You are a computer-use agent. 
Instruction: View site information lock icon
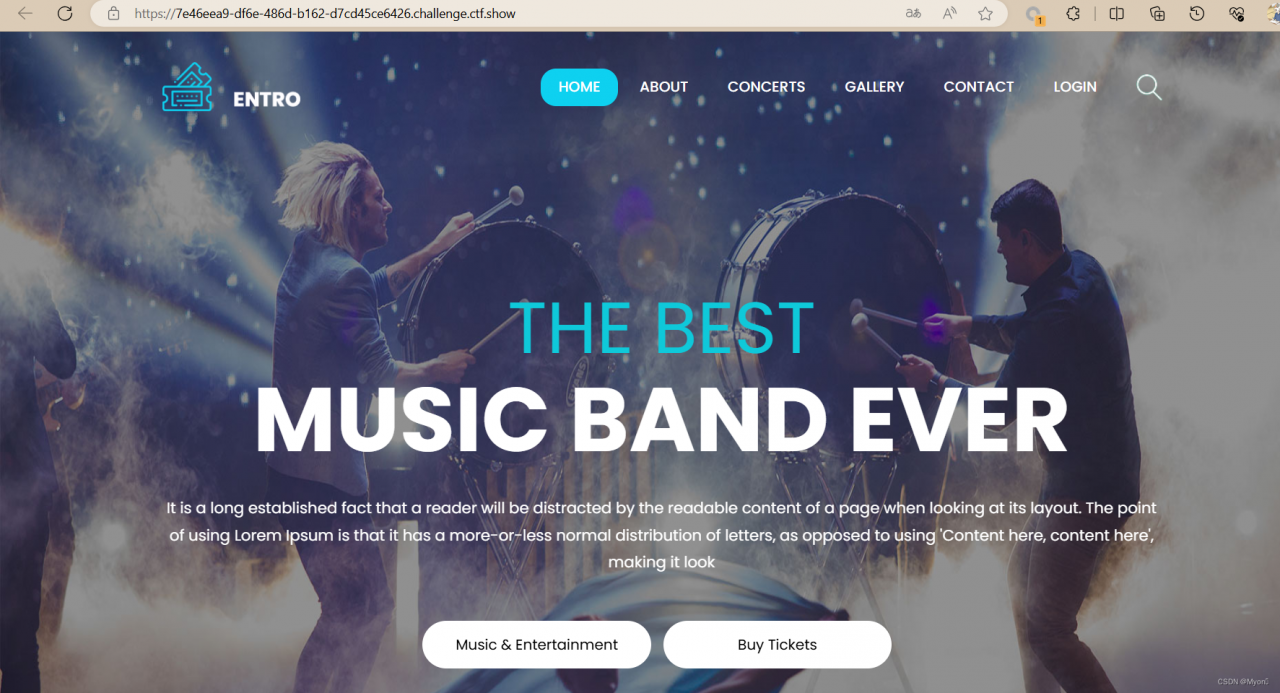[x=113, y=14]
